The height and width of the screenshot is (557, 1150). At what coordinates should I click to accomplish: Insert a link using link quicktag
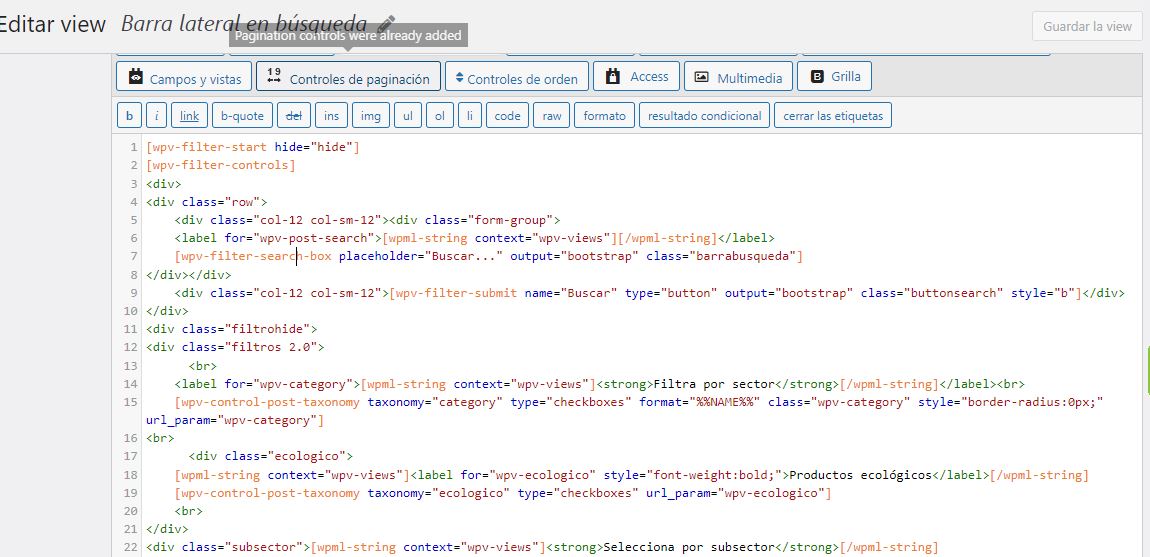pos(189,116)
